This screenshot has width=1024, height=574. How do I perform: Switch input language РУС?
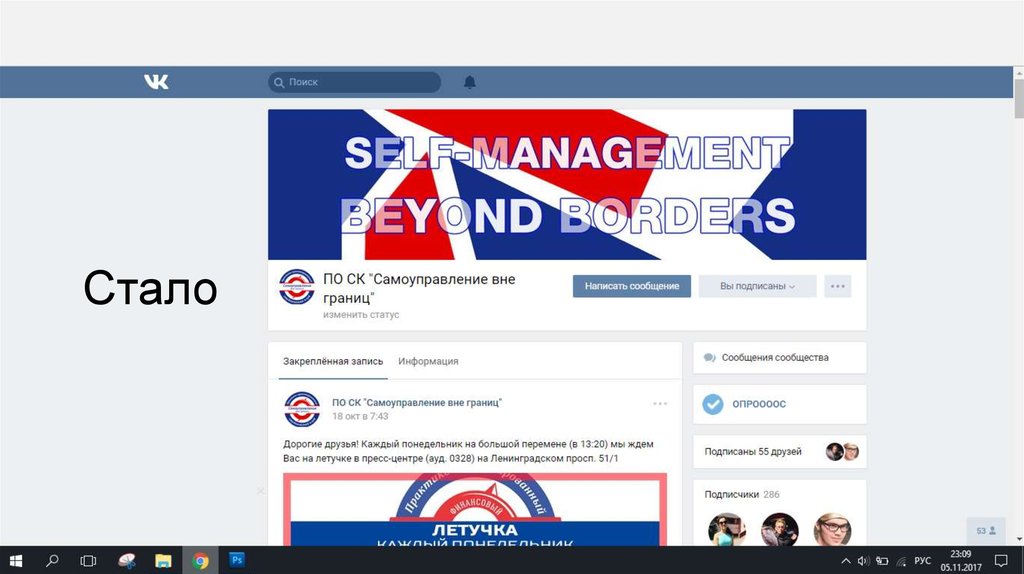(922, 560)
